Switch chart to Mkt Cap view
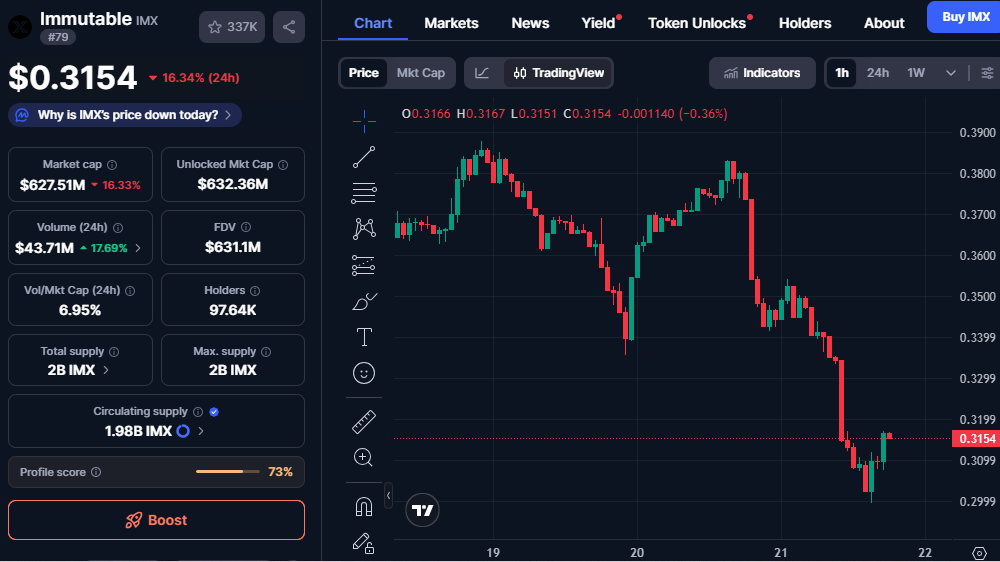 (420, 73)
